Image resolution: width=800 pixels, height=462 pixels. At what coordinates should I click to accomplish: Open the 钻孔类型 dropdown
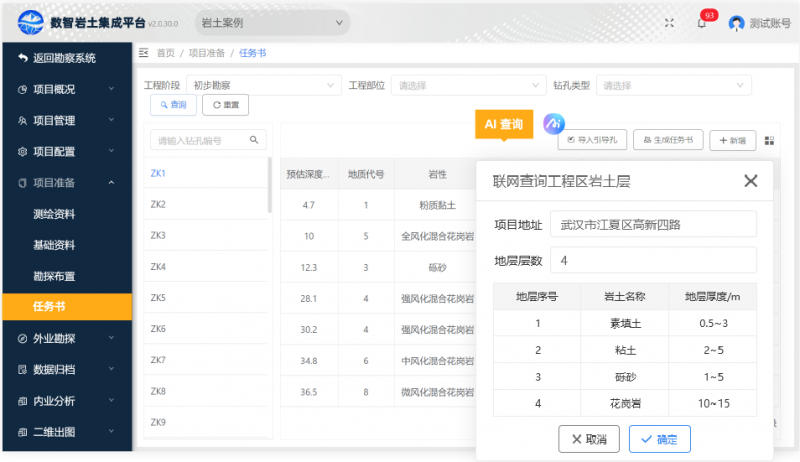[673, 86]
